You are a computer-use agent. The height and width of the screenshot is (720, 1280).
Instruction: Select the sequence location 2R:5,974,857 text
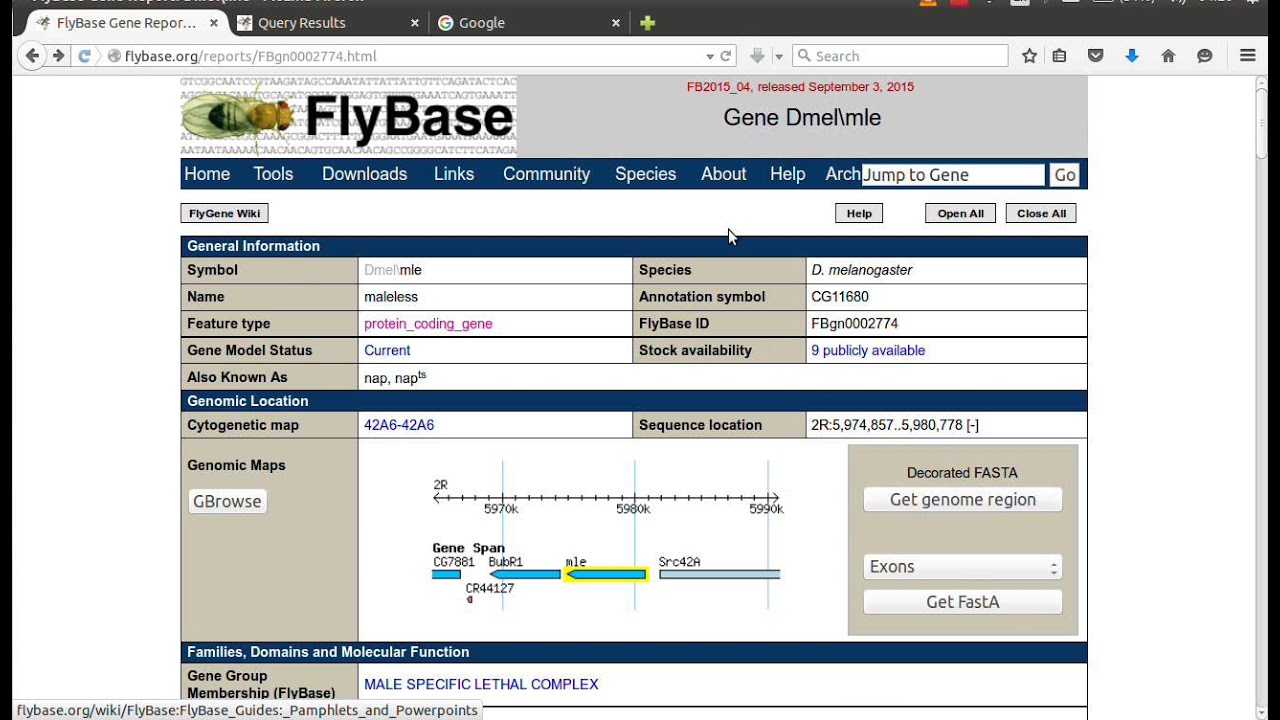(x=895, y=425)
